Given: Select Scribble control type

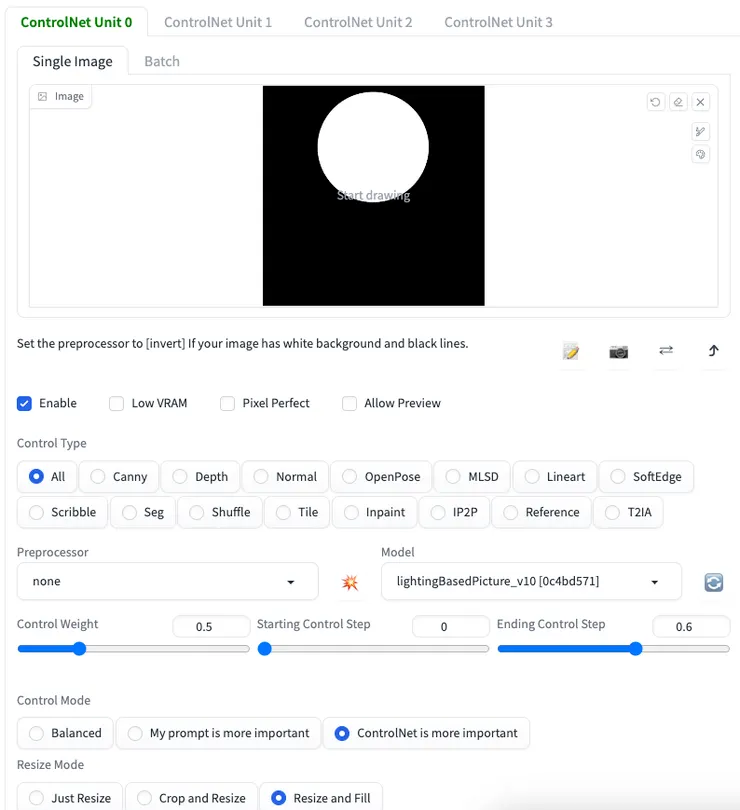Looking at the screenshot, I should [63, 512].
